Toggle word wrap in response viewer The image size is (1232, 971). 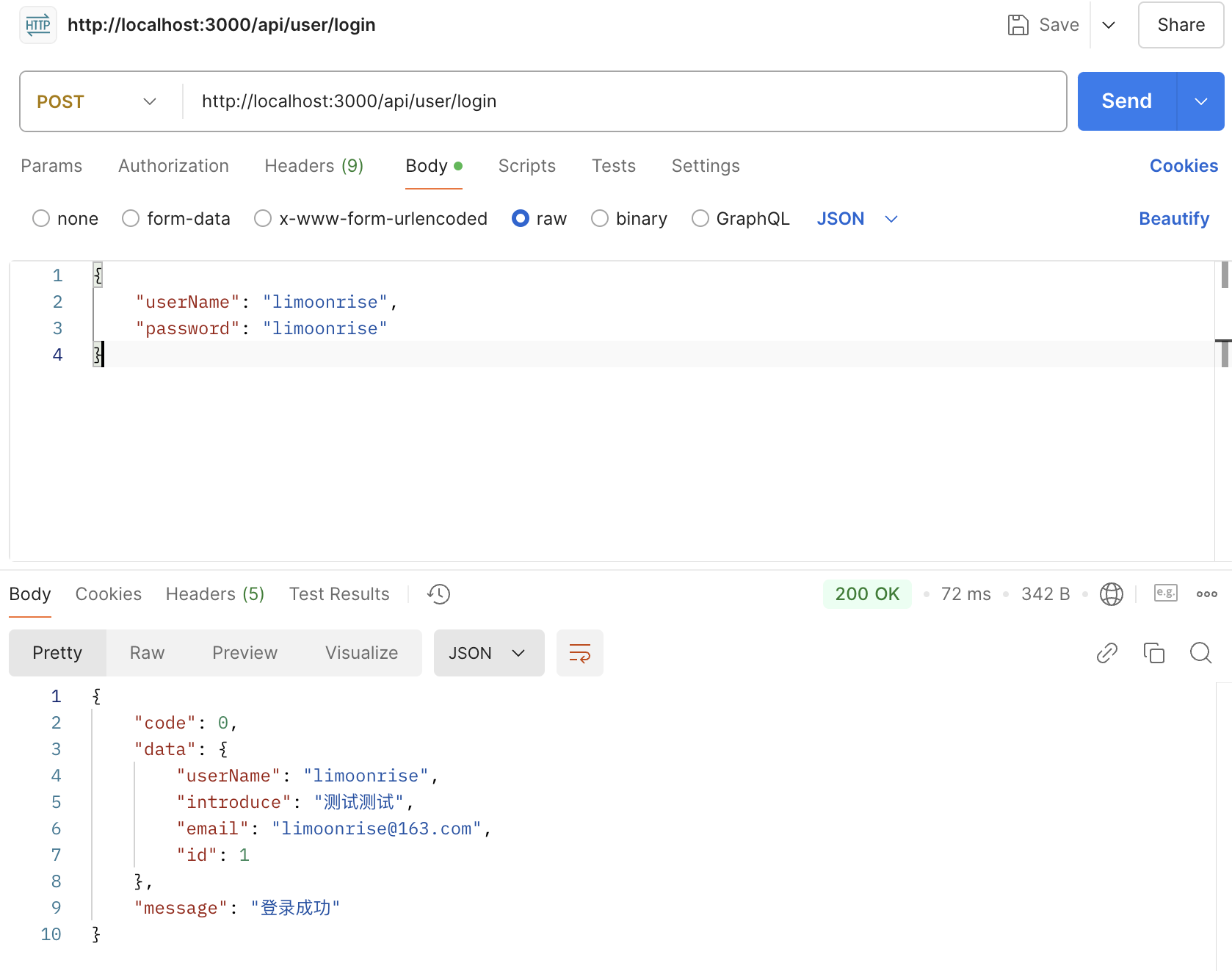(579, 653)
